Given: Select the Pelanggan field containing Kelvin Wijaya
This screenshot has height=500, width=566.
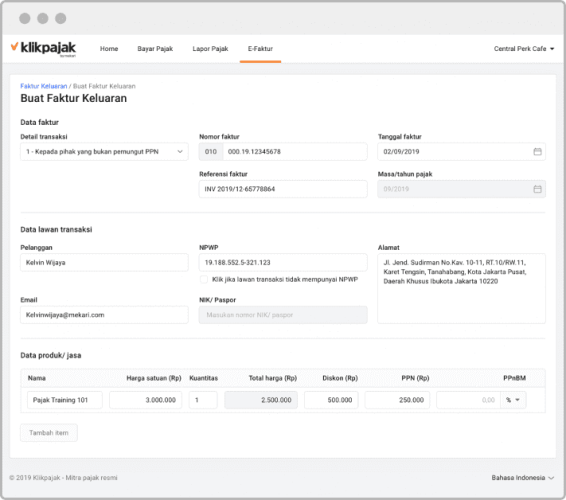Looking at the screenshot, I should [104, 262].
